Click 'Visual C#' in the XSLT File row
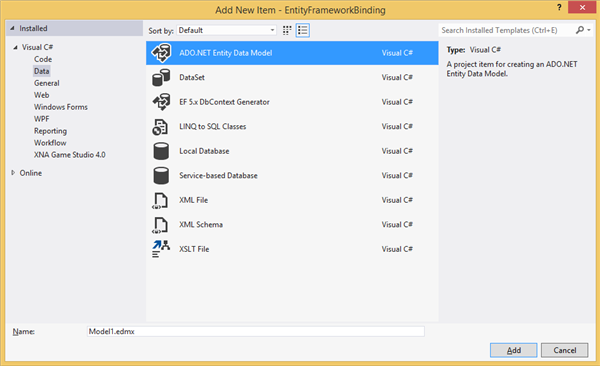Image resolution: width=600 pixels, height=366 pixels. tap(397, 249)
